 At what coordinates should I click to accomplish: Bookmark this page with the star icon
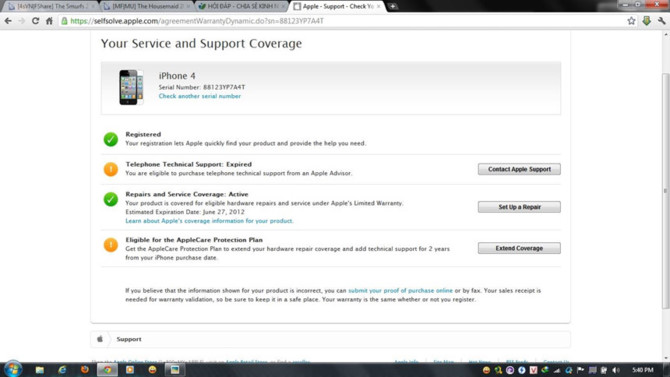[631, 21]
